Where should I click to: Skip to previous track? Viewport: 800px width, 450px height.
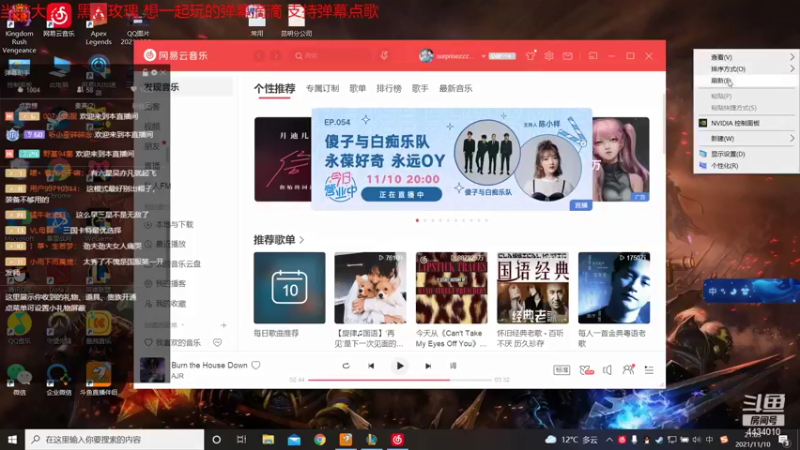click(371, 366)
